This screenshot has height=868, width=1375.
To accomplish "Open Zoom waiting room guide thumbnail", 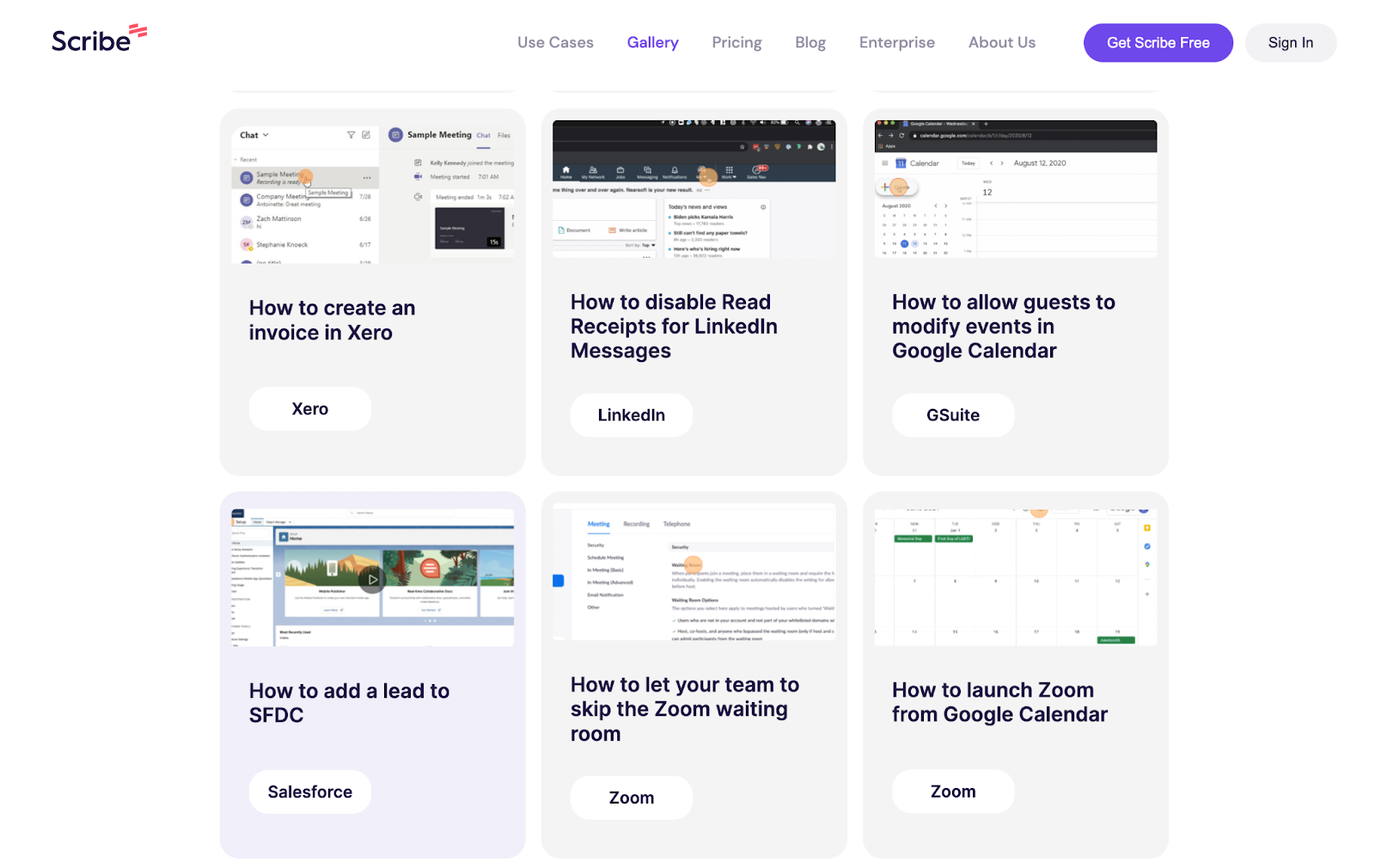I will 694,572.
